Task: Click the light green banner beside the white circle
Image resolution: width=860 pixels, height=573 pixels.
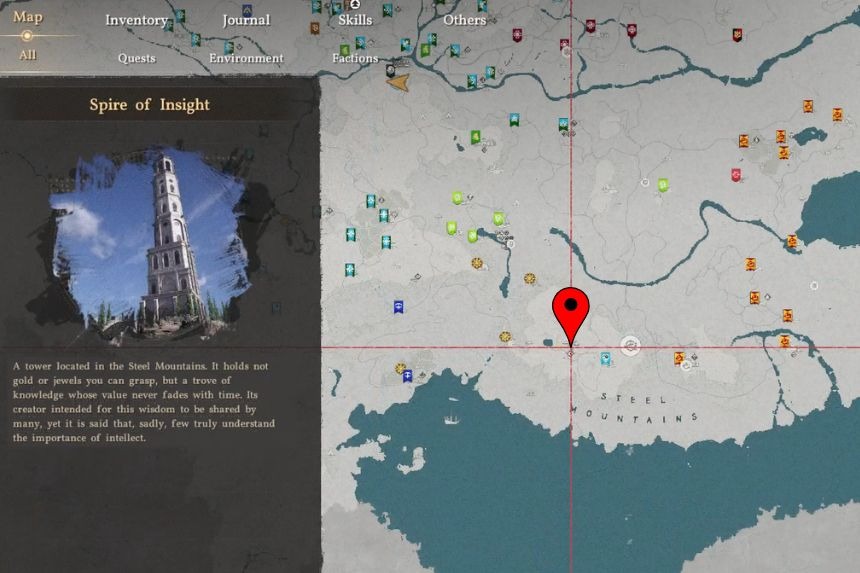Action: tap(663, 185)
